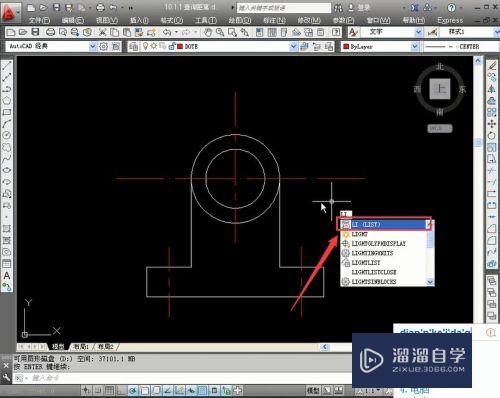This screenshot has width=500, height=398.
Task: Expand the AutoCAD 经典 workspace dropdown
Action: pyautogui.click(x=93, y=46)
